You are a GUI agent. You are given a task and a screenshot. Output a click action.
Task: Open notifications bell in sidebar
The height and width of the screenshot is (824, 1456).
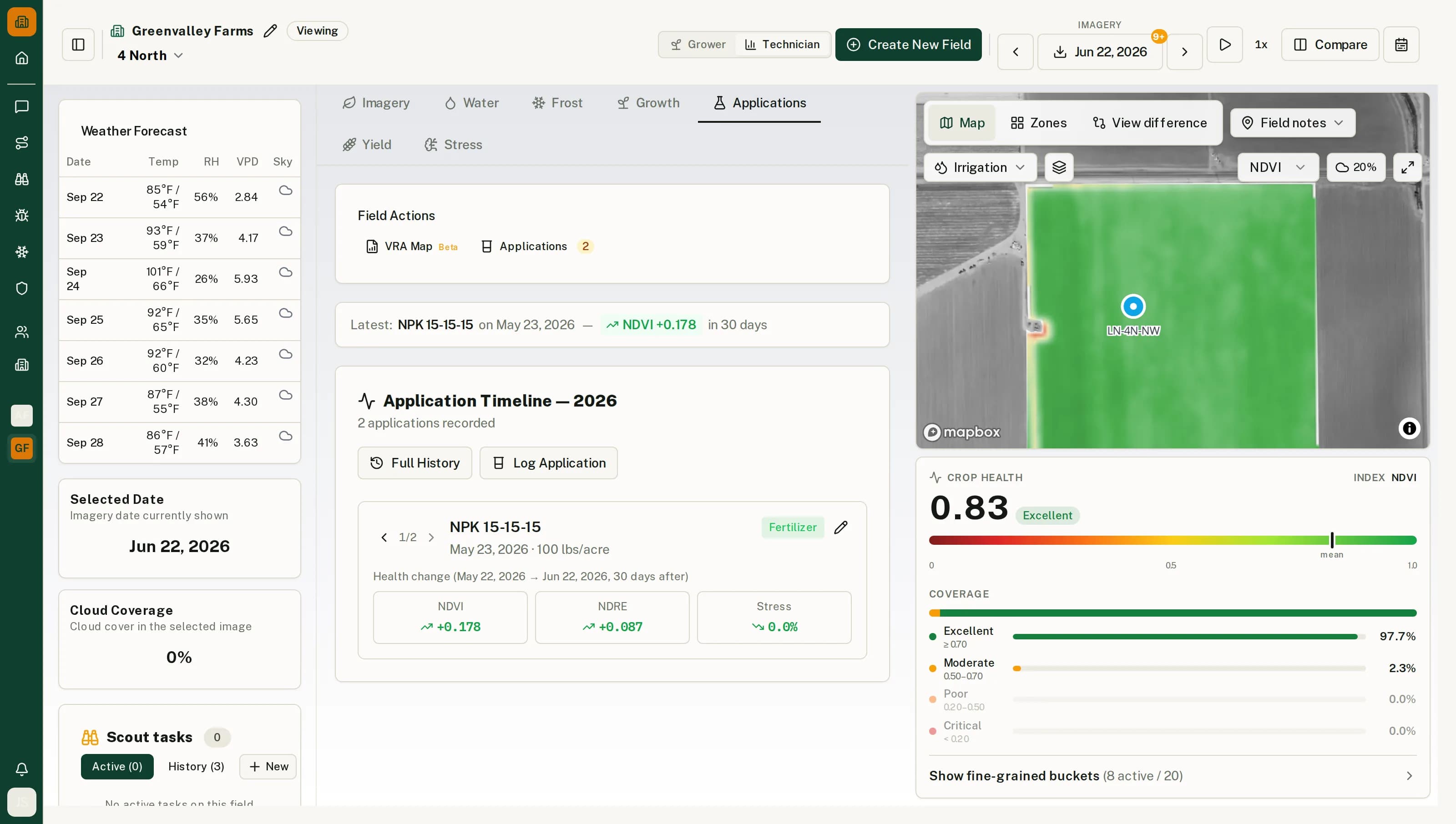coord(21,769)
